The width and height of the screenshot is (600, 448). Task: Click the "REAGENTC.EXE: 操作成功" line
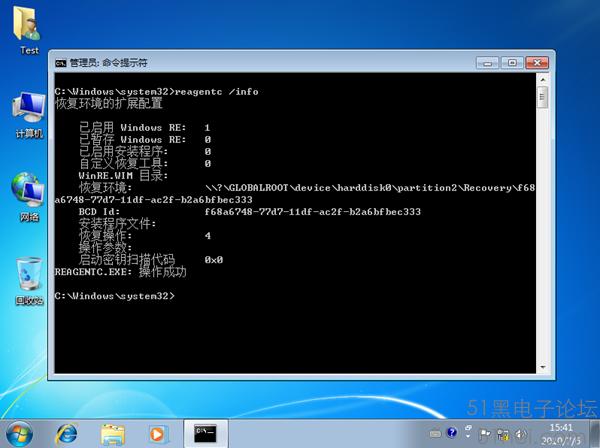[120, 272]
